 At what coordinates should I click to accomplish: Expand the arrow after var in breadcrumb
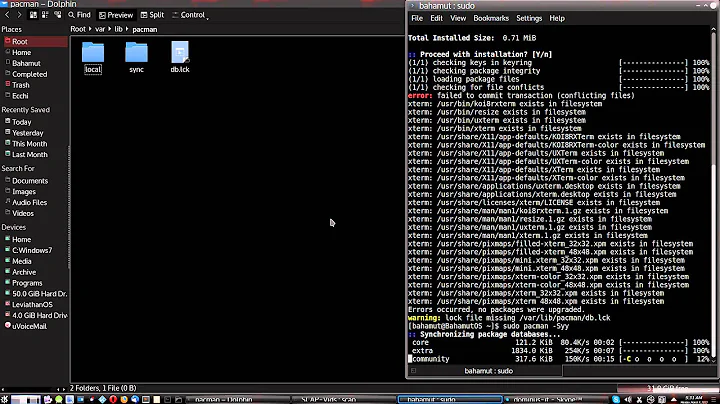110,29
